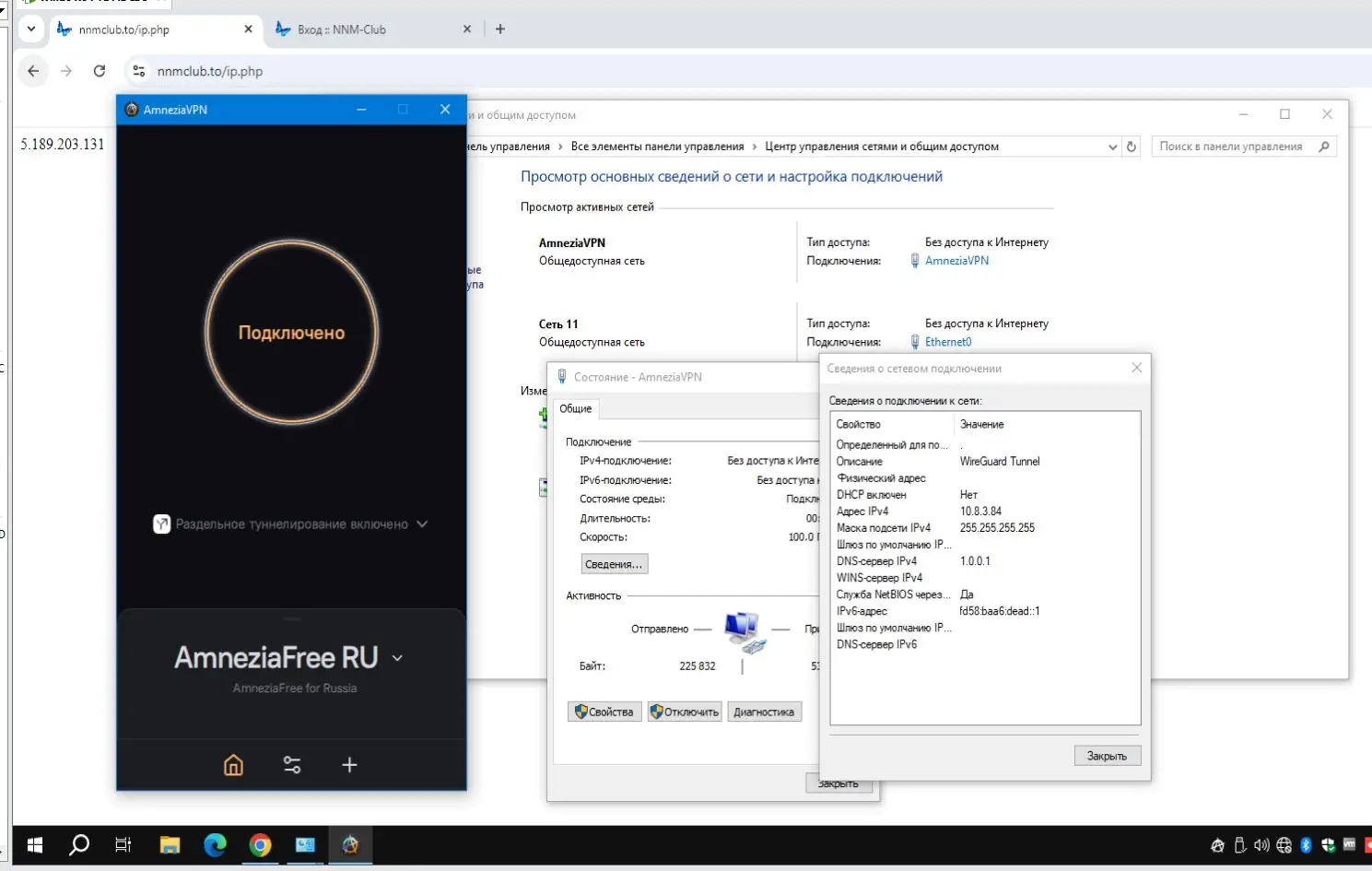
Task: Click the volume speaker tray icon
Action: pyautogui.click(x=1261, y=845)
